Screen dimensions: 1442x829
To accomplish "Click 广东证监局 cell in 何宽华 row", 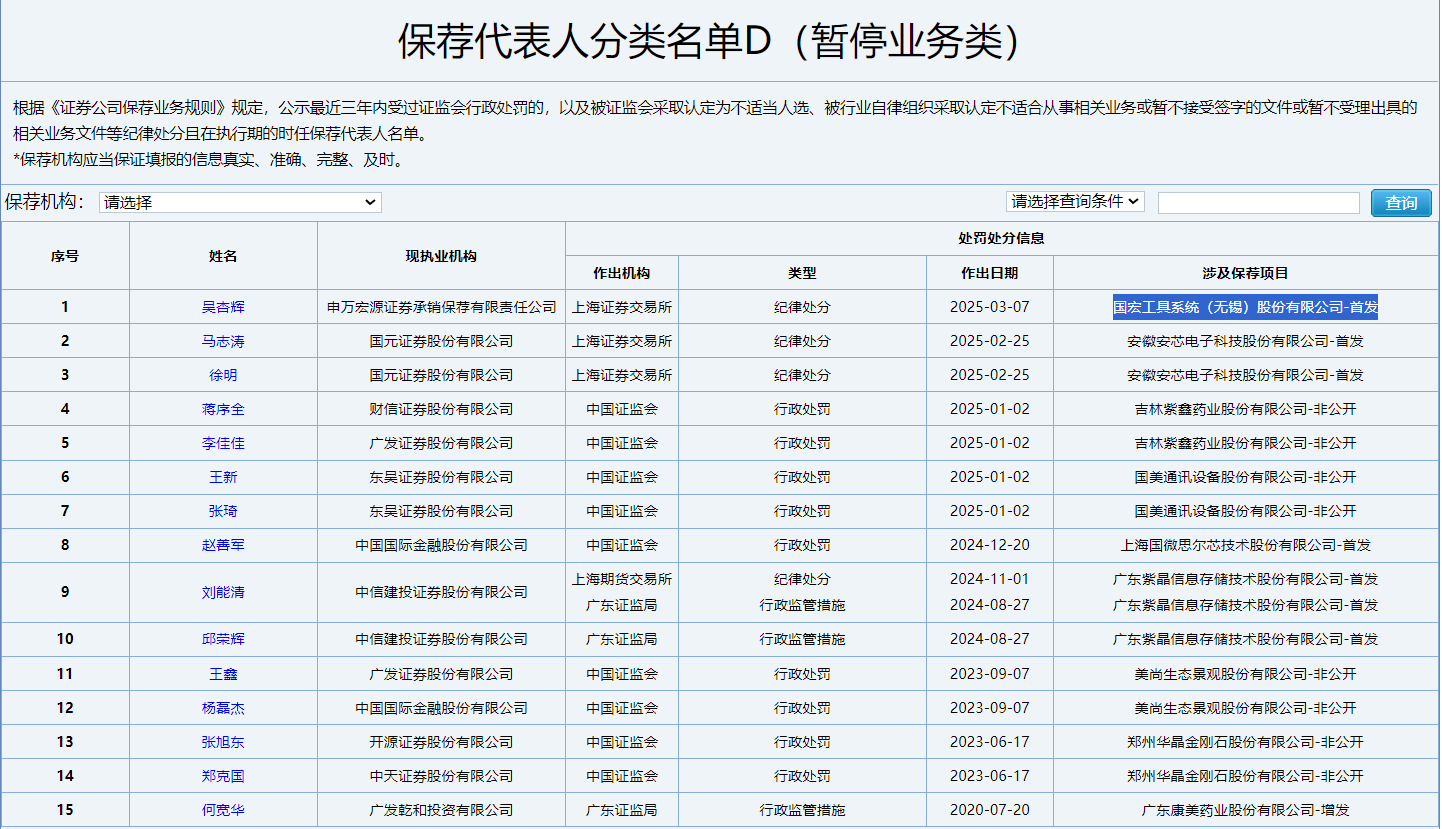I will [x=622, y=810].
